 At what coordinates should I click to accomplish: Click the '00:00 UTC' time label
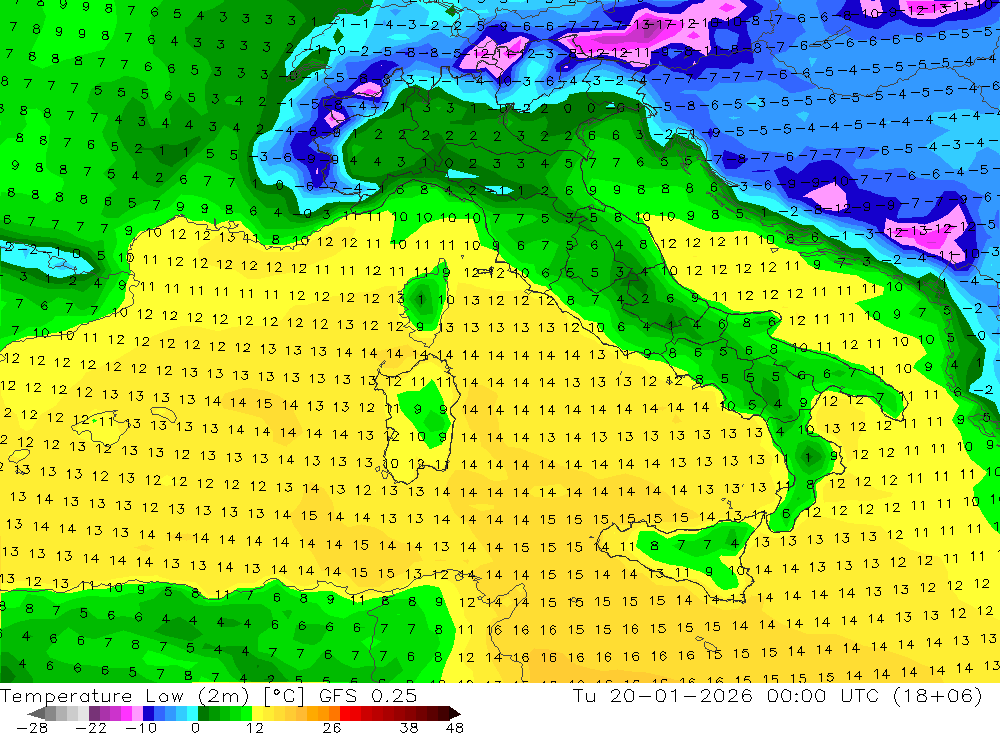(823, 696)
